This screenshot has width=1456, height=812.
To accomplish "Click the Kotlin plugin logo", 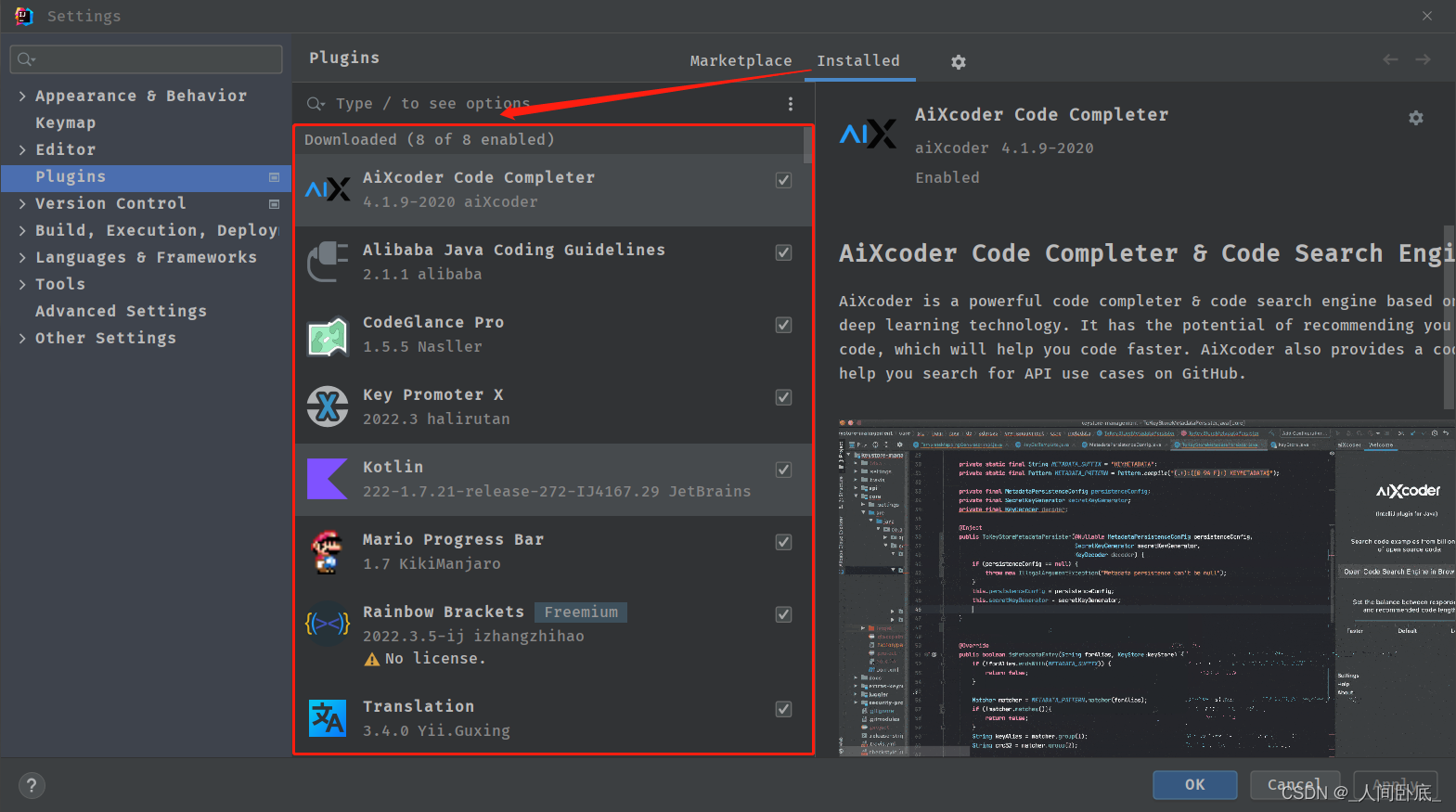I will point(328,479).
